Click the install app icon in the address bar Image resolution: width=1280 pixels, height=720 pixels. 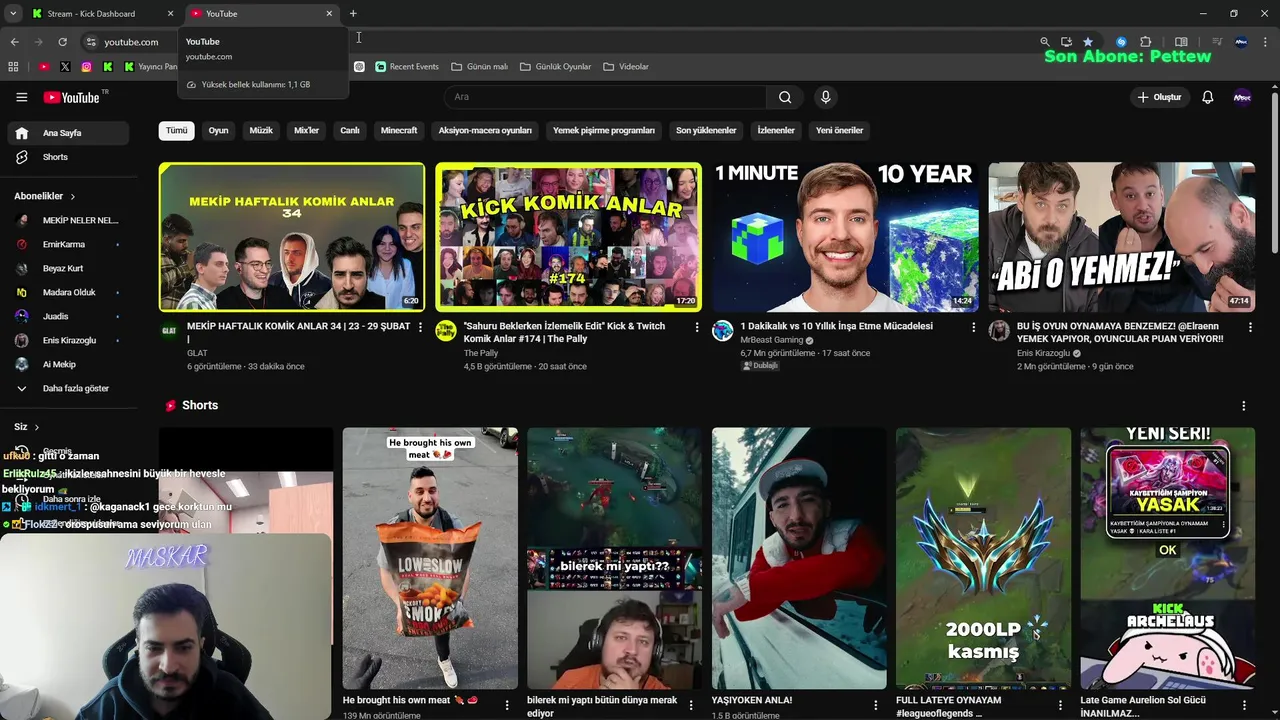pyautogui.click(x=1066, y=42)
